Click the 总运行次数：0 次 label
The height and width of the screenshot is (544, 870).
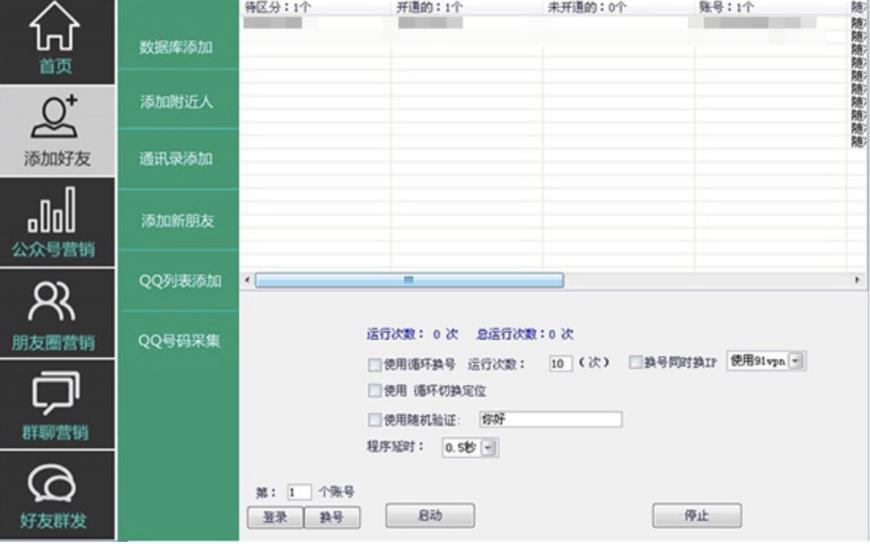(x=525, y=334)
